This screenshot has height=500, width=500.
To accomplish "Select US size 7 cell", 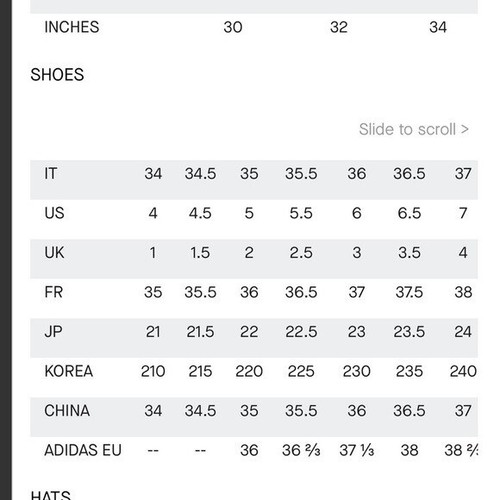I will click(x=463, y=213).
